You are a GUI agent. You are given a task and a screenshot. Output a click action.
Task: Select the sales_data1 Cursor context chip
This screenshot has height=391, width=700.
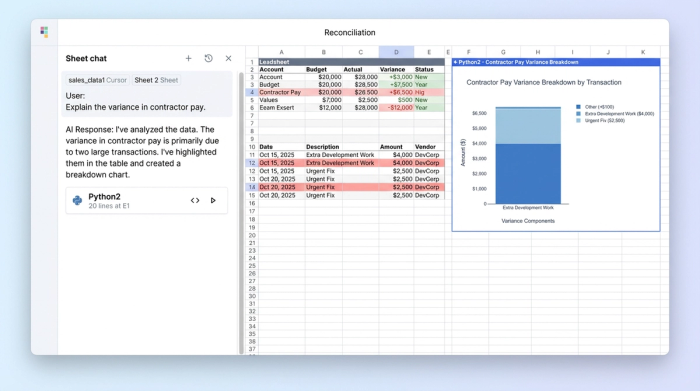(x=97, y=80)
